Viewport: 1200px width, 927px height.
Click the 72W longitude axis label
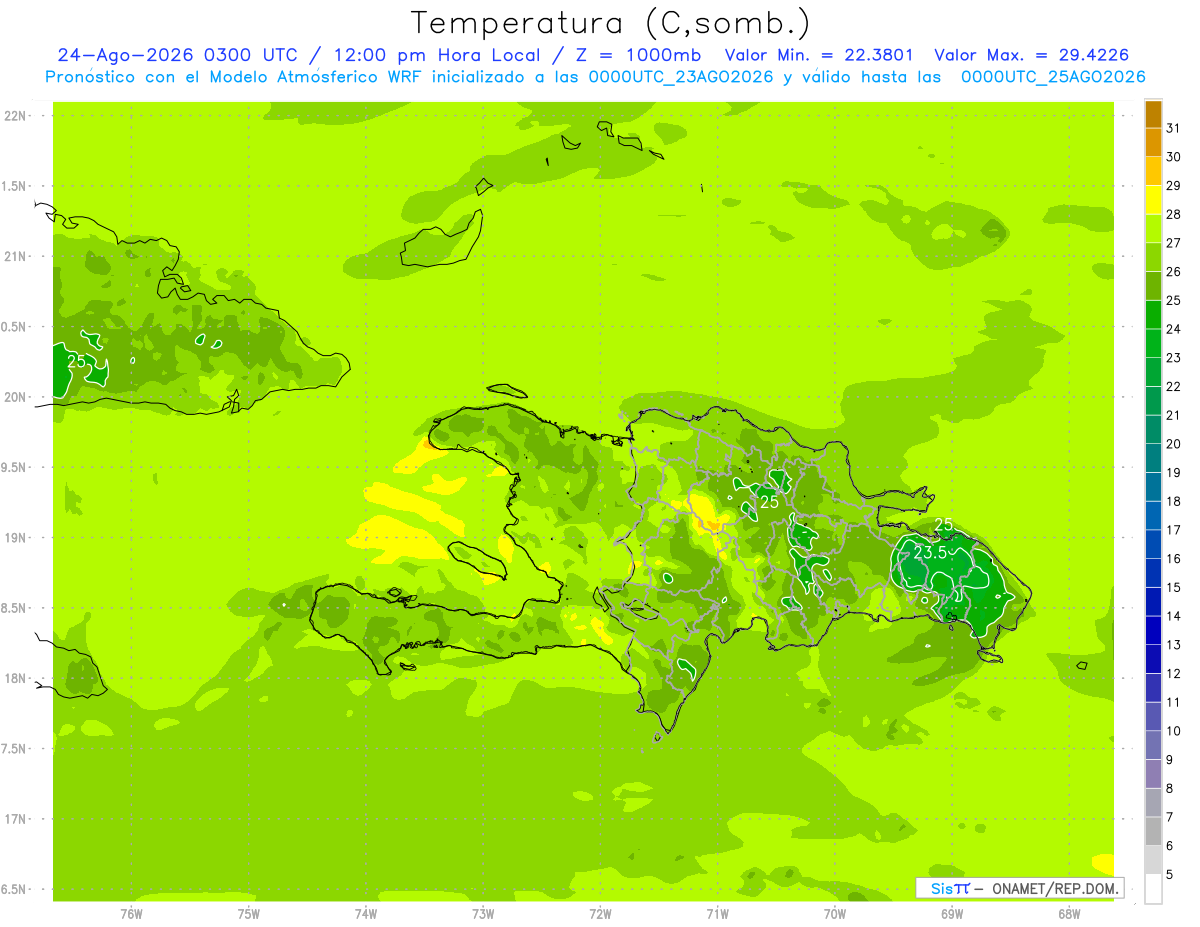(600, 913)
